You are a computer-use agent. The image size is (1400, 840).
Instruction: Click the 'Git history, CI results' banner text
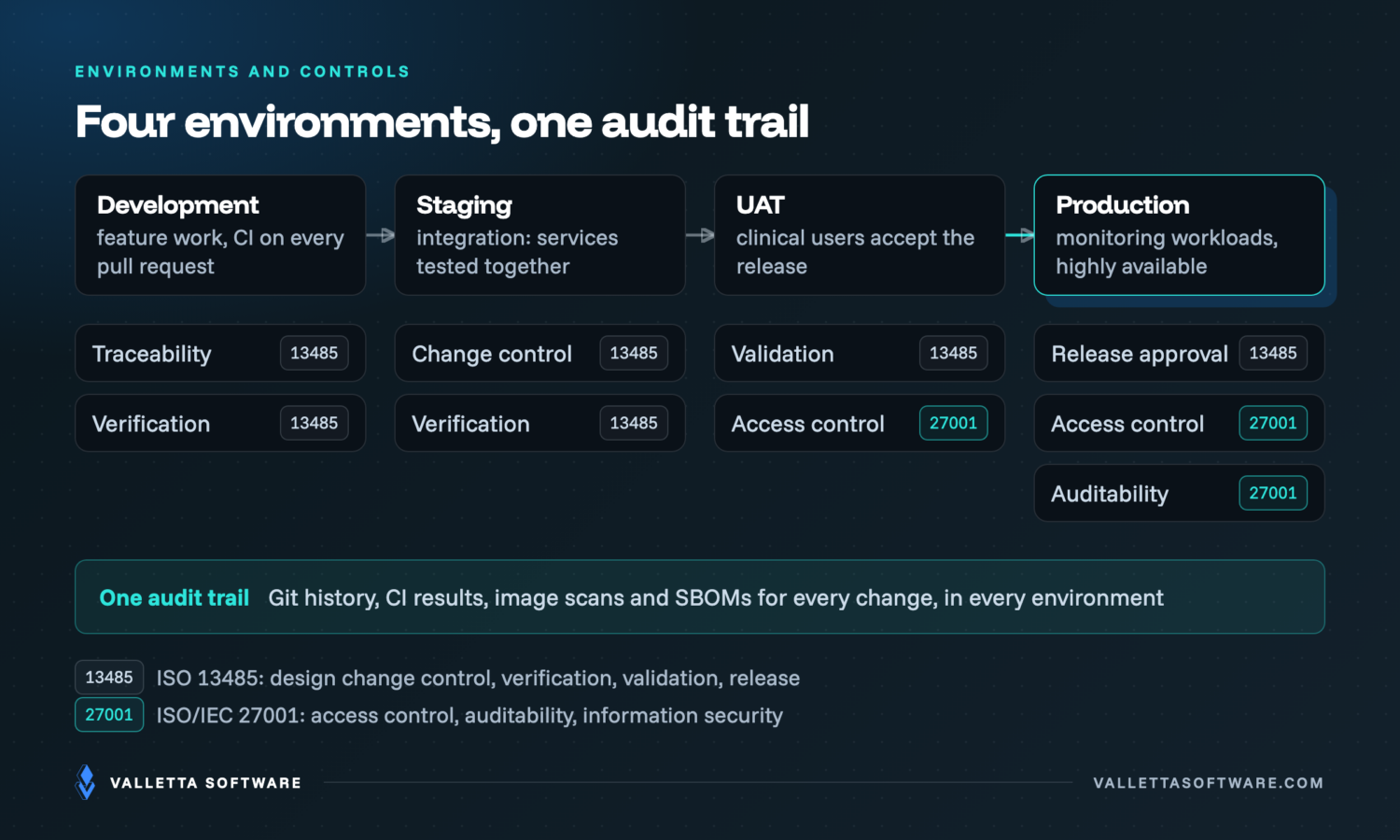716,597
